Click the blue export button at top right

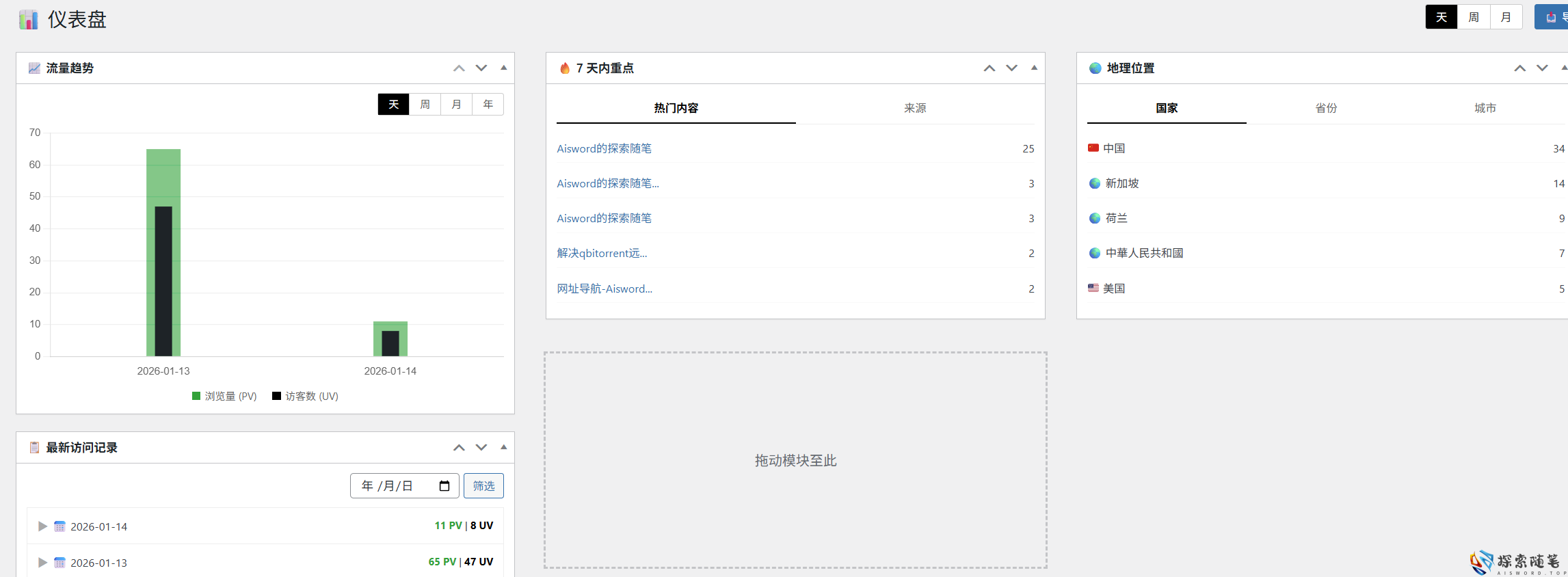(x=1552, y=17)
